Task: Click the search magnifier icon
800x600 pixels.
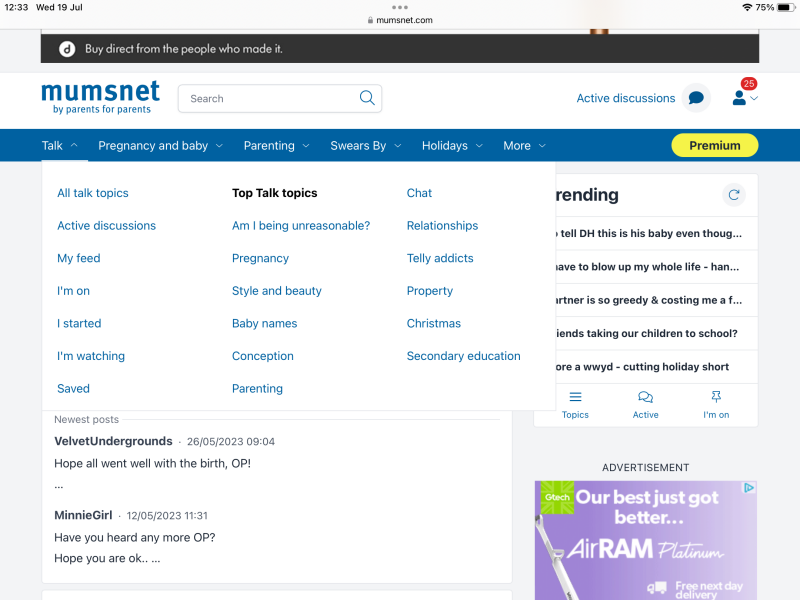Action: (x=367, y=98)
